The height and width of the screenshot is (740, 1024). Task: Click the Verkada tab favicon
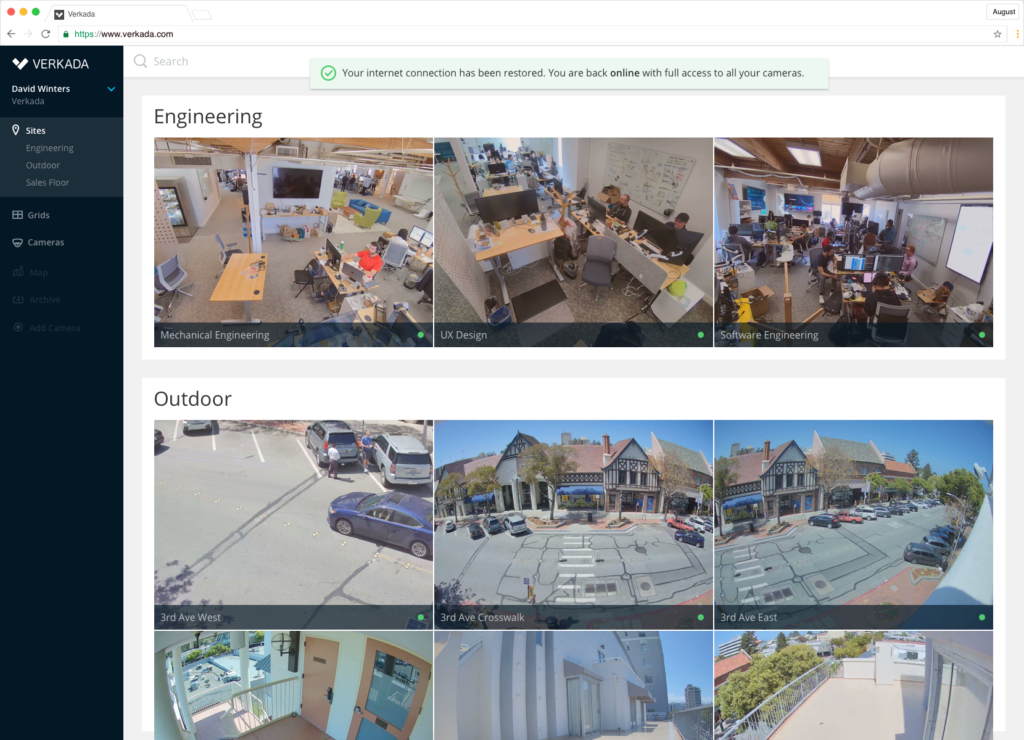point(59,14)
